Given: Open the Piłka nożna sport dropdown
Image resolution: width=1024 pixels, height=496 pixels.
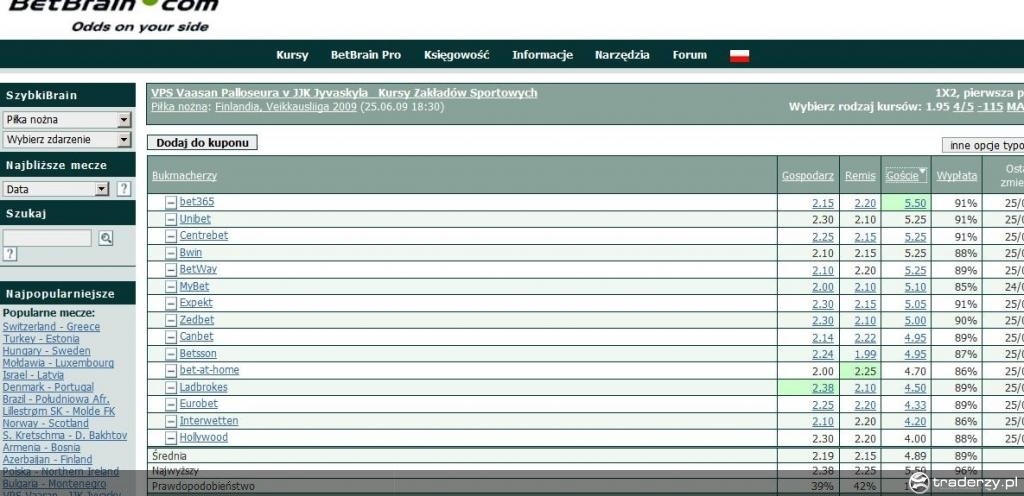Looking at the screenshot, I should point(67,119).
